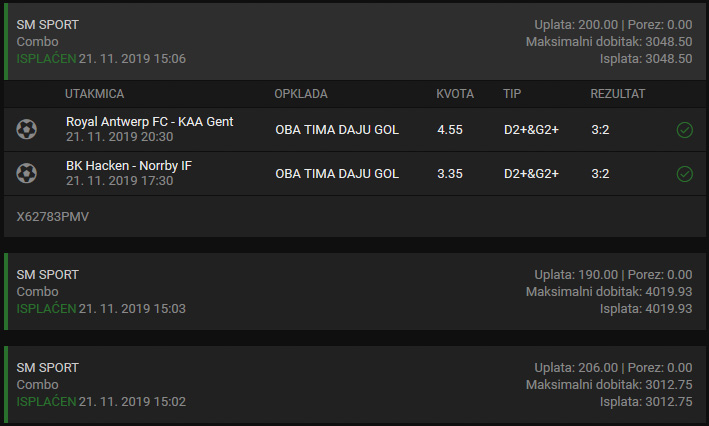Viewport: 709px width, 426px height.
Task: Click the UTAKMICA column header
Action: tap(95, 94)
